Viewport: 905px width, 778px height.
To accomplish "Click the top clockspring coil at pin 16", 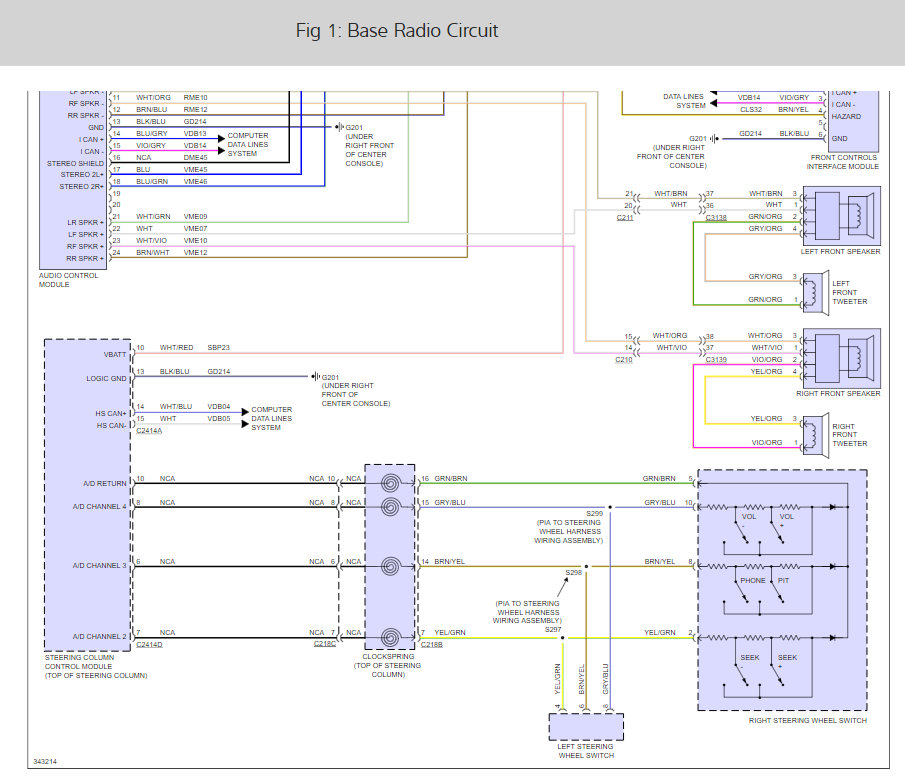I will tap(389, 481).
